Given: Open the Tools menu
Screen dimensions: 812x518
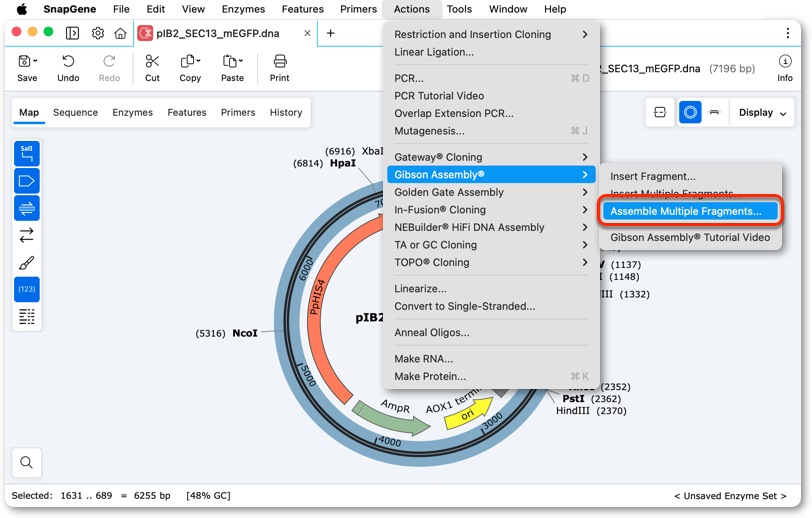Looking at the screenshot, I should coord(459,9).
